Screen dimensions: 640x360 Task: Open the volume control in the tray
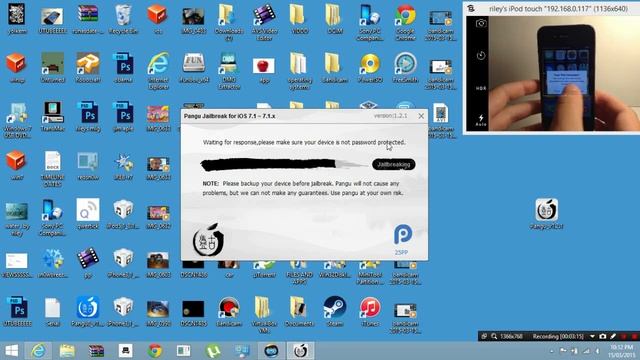[598, 351]
